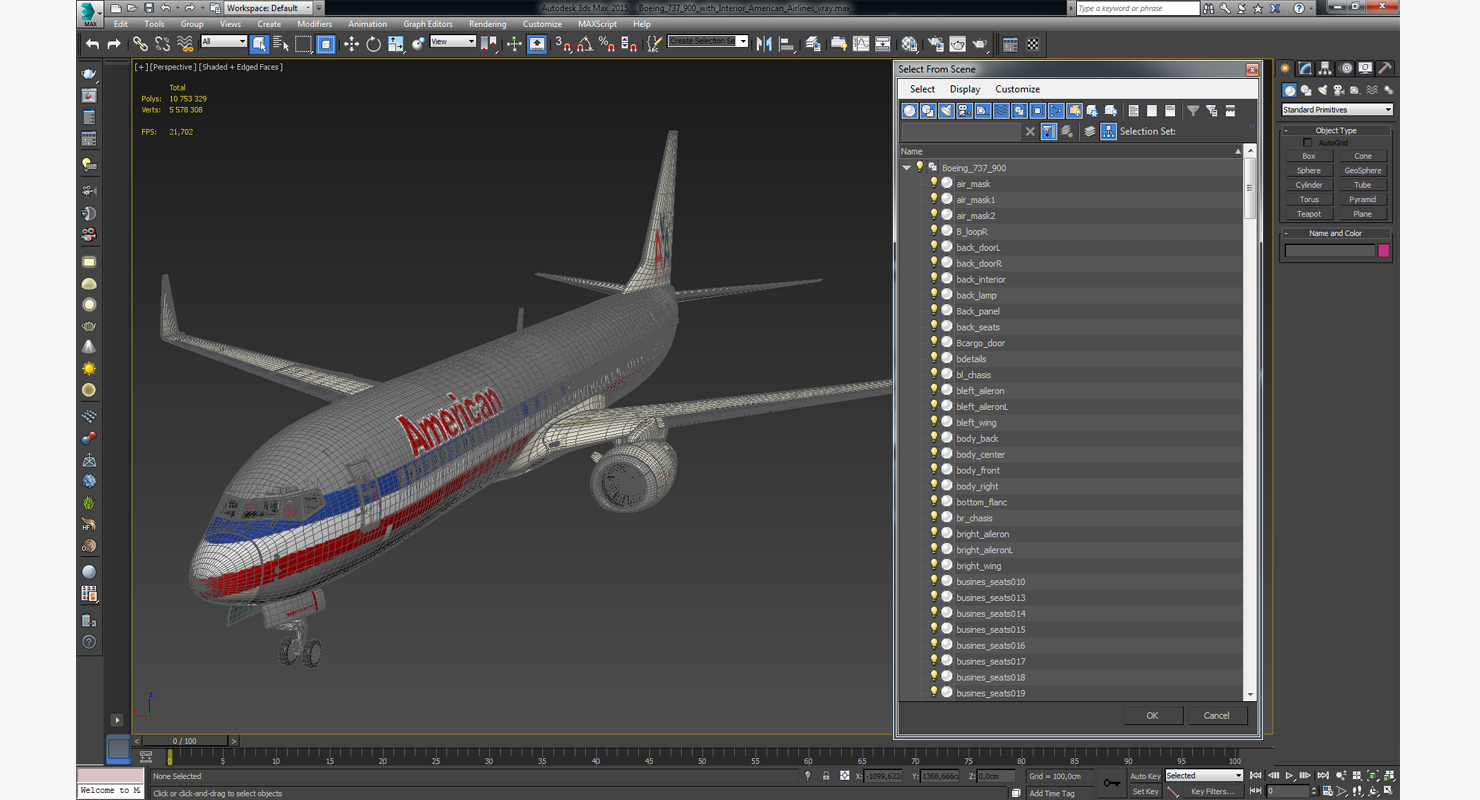Click Sort by Layer icon in dialog
Screen dimensions: 1480x800
(x=1089, y=131)
